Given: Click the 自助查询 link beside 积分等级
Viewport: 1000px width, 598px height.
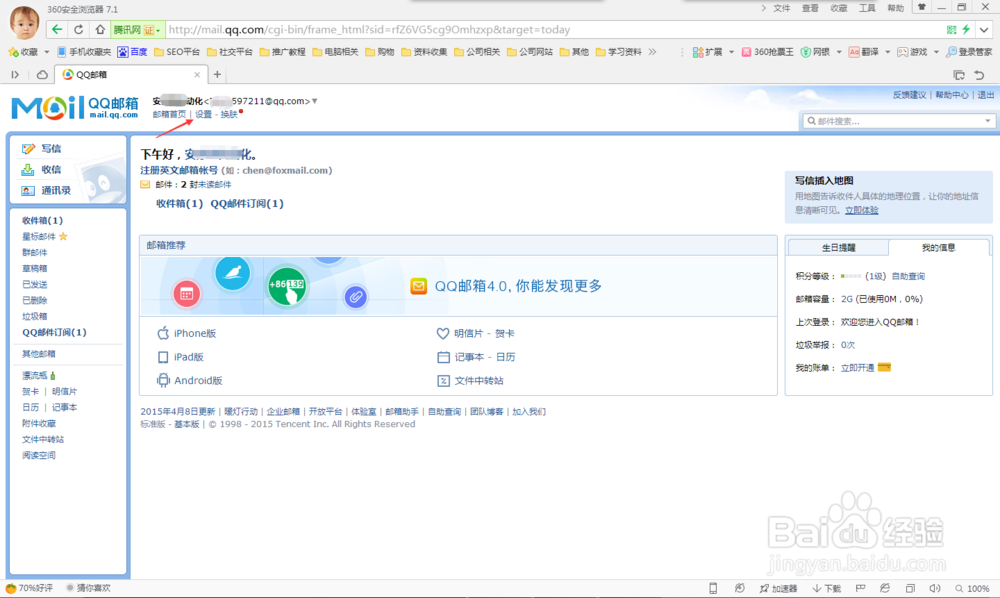Looking at the screenshot, I should coord(908,276).
